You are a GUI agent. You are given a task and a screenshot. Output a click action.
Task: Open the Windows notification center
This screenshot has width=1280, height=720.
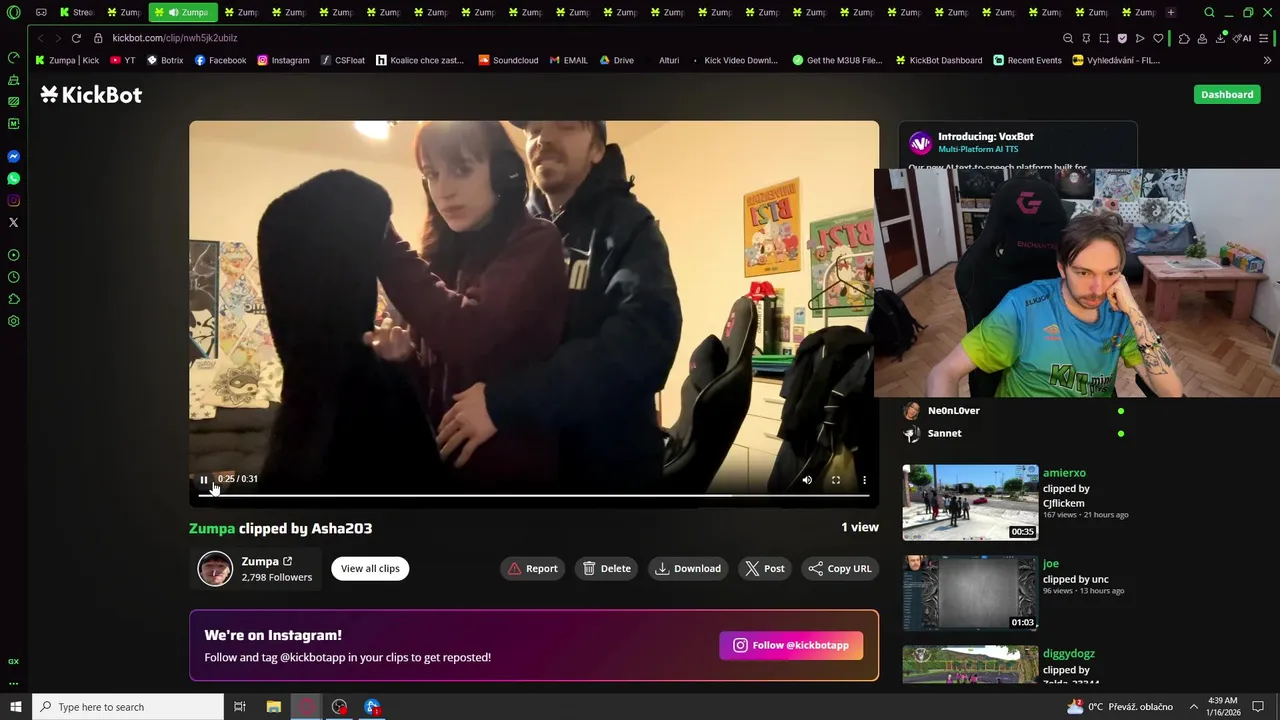1258,707
